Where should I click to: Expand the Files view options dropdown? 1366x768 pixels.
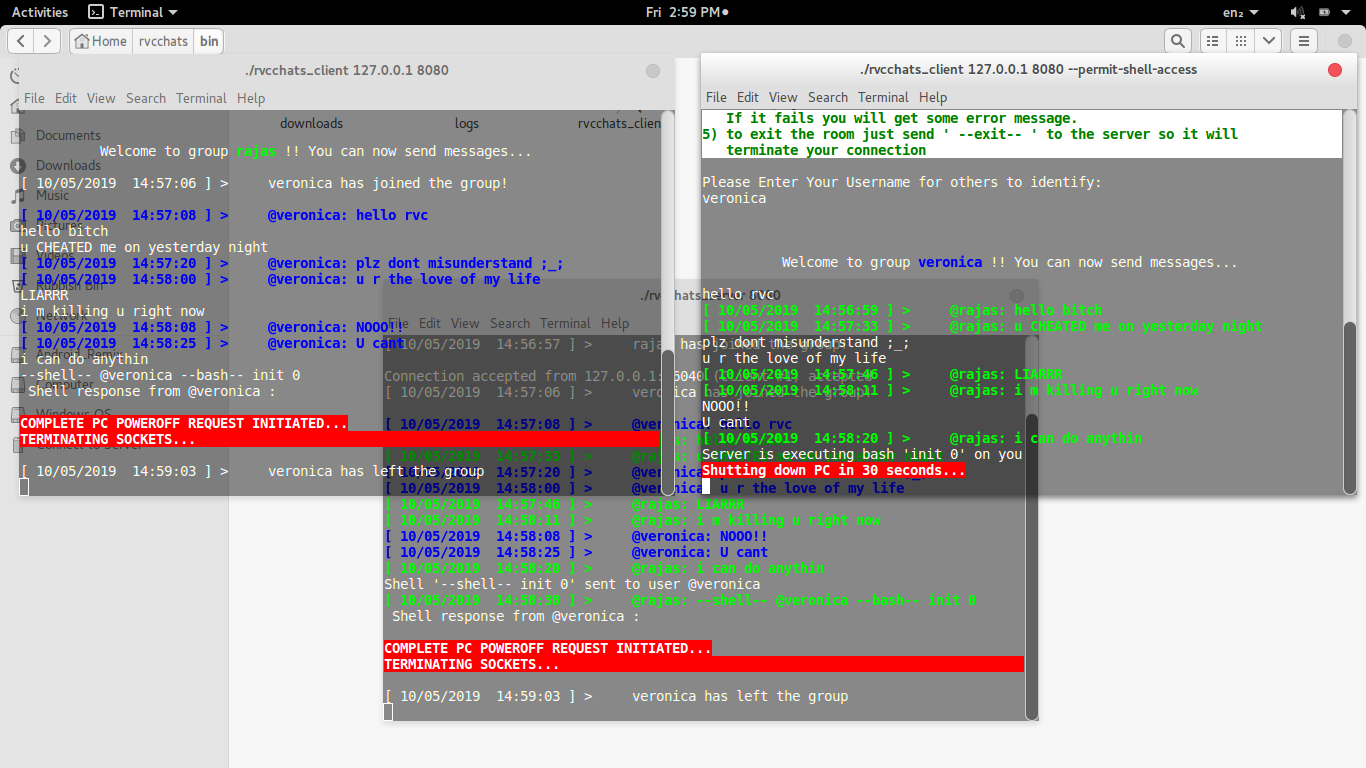1269,41
